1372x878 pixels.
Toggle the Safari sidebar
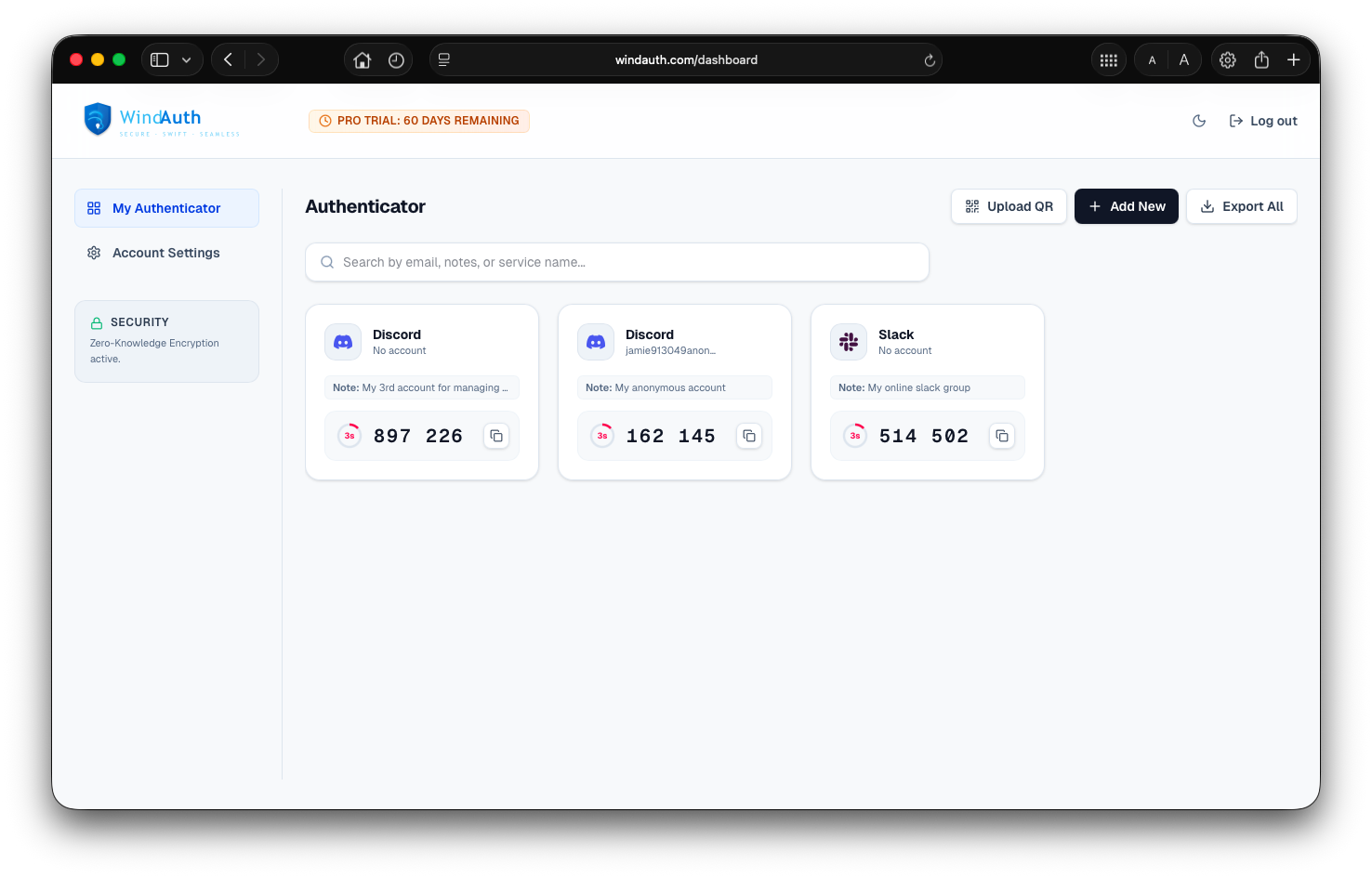coord(159,59)
